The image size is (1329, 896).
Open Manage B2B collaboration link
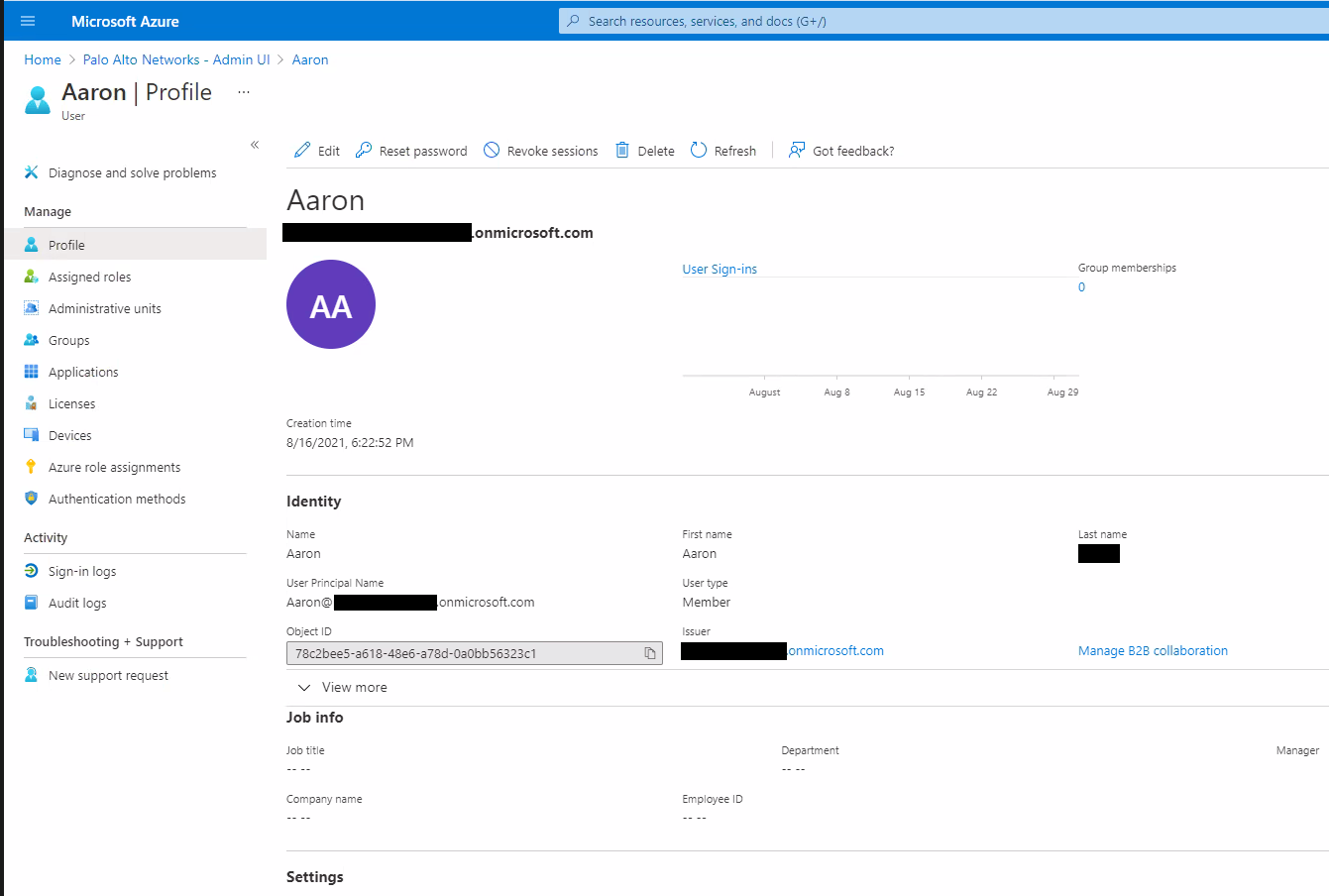(1153, 651)
